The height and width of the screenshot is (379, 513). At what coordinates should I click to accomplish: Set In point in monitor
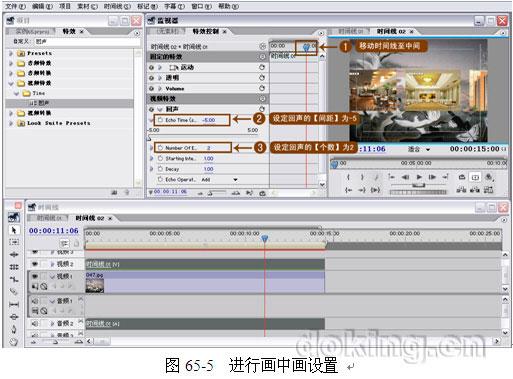pyautogui.click(x=348, y=177)
